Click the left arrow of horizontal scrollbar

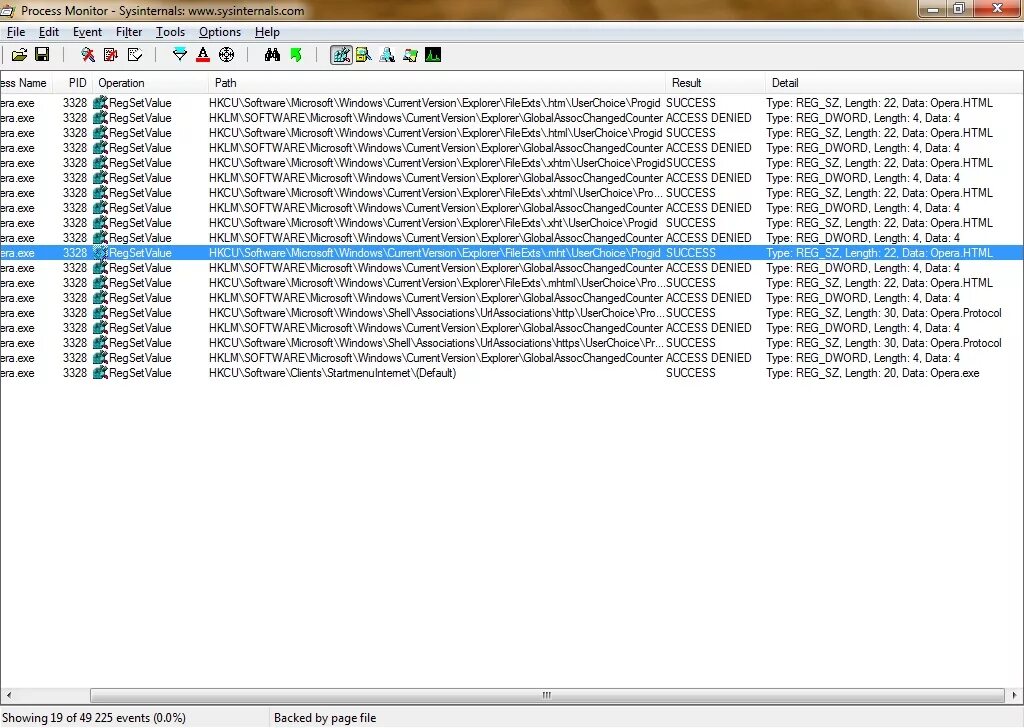[8, 695]
